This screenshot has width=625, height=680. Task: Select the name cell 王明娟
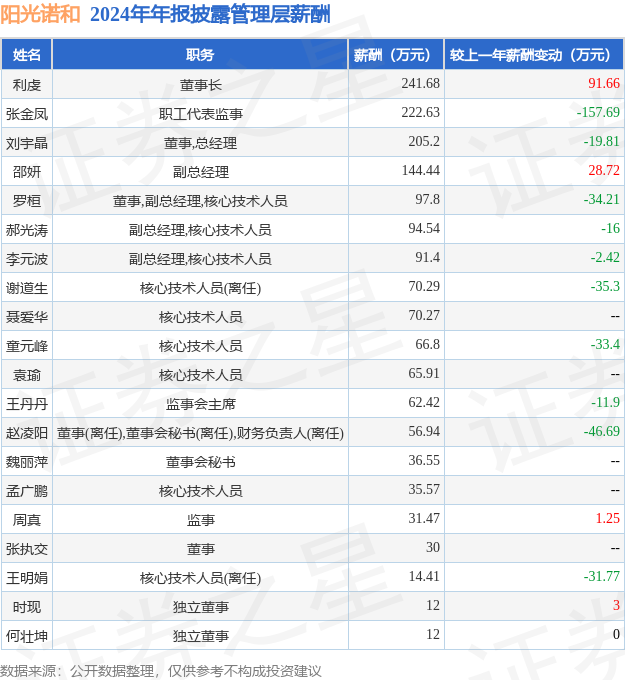click(x=26, y=579)
